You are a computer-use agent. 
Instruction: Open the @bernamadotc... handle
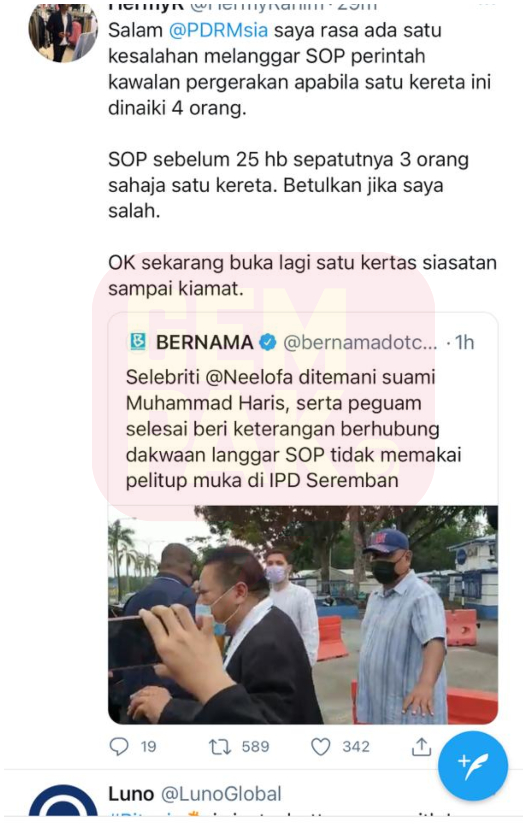pos(360,343)
